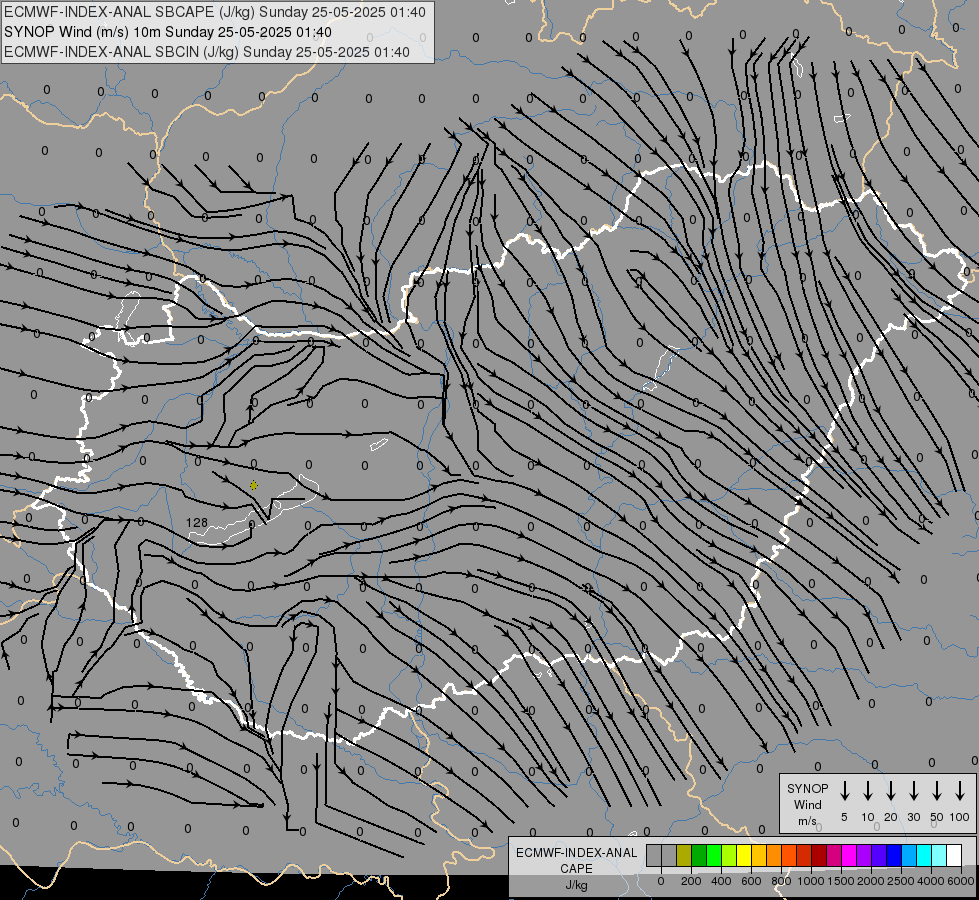Image resolution: width=979 pixels, height=900 pixels.
Task: Select the olive swatch in CAPE scale
Action: pyautogui.click(x=684, y=855)
